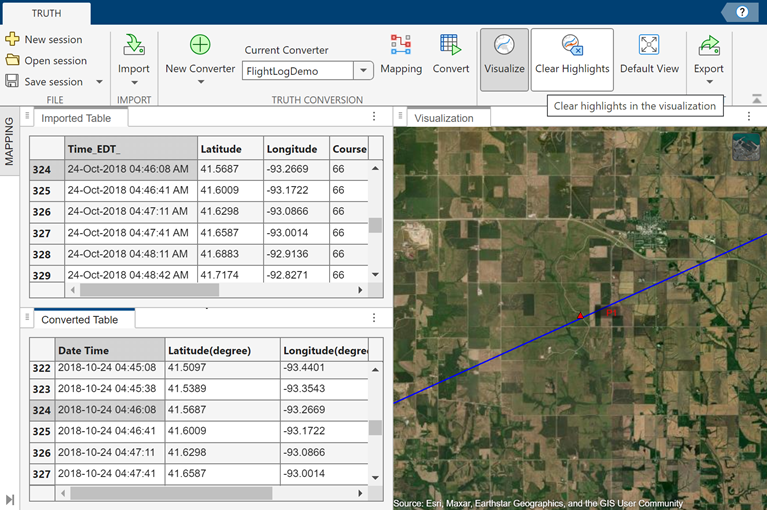767x510 pixels.
Task: Select the basemap picker thumbnail on map
Action: click(745, 147)
